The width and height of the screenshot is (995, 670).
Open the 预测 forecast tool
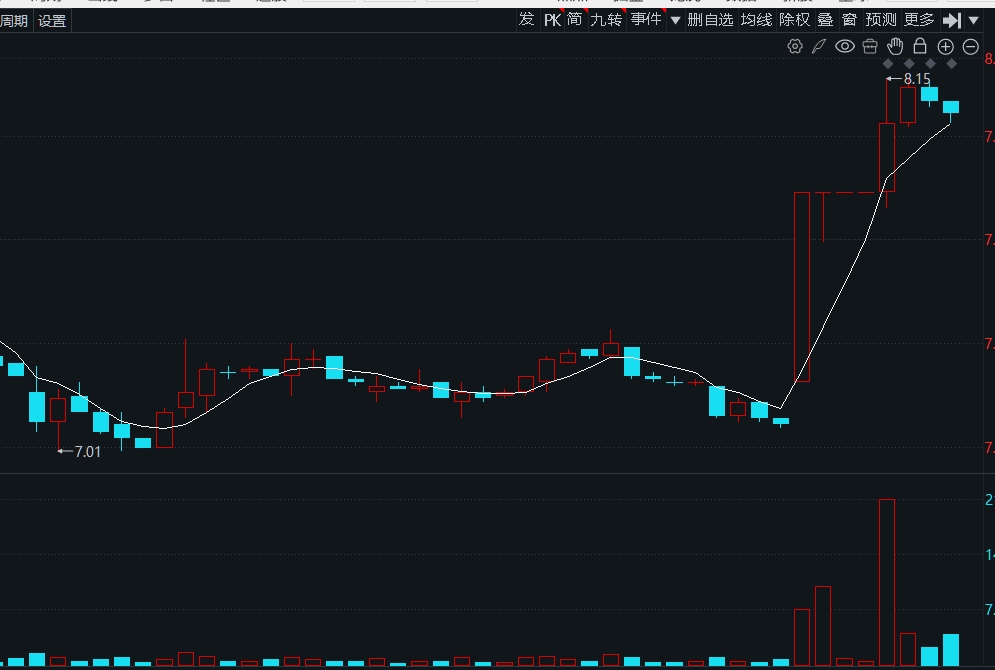pos(881,20)
